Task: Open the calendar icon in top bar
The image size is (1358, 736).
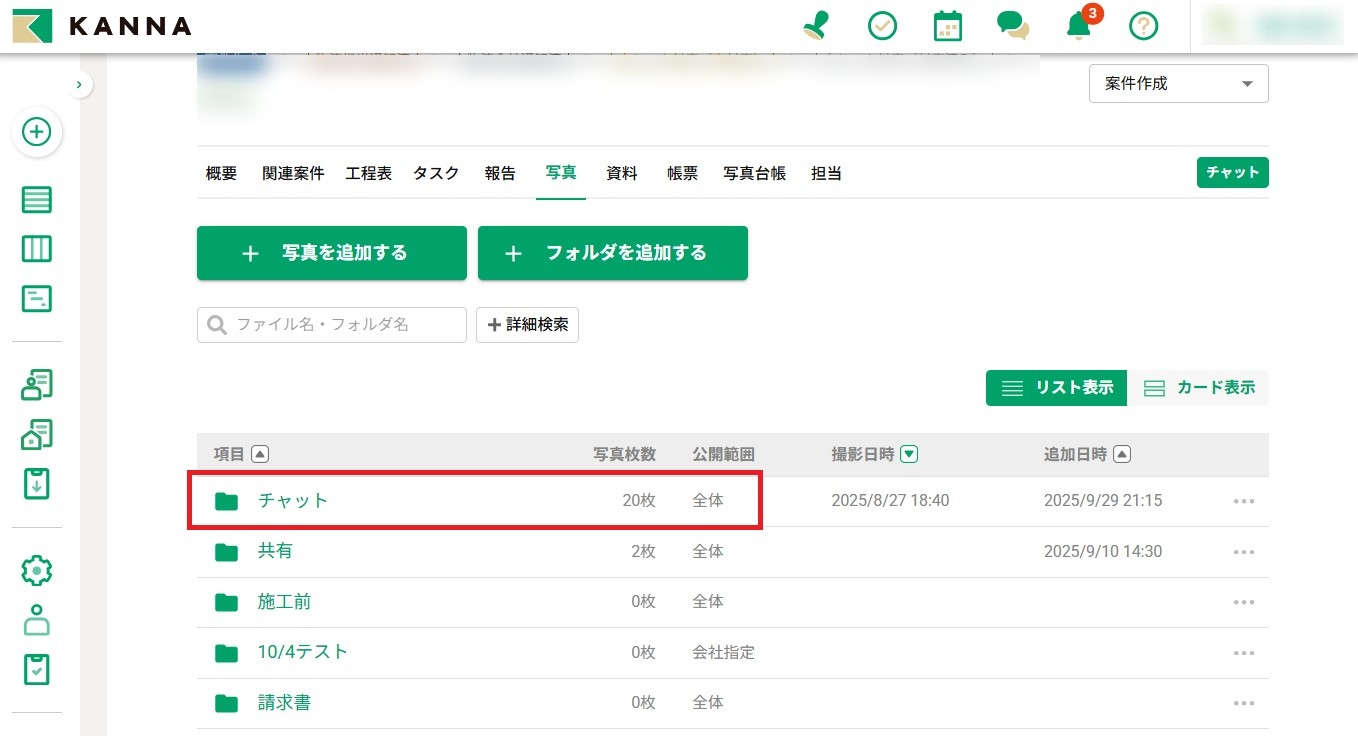Action: coord(947,26)
